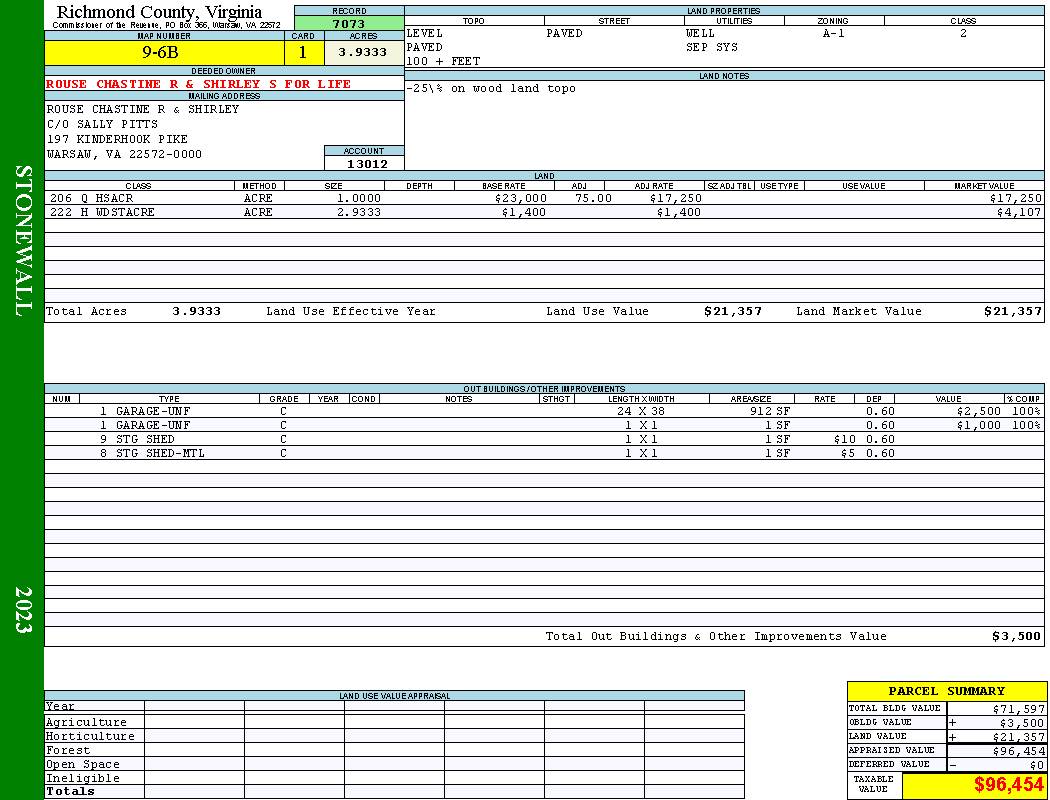
Task: Click LAND VALUE $21,357 in summary
Action: coord(1019,737)
